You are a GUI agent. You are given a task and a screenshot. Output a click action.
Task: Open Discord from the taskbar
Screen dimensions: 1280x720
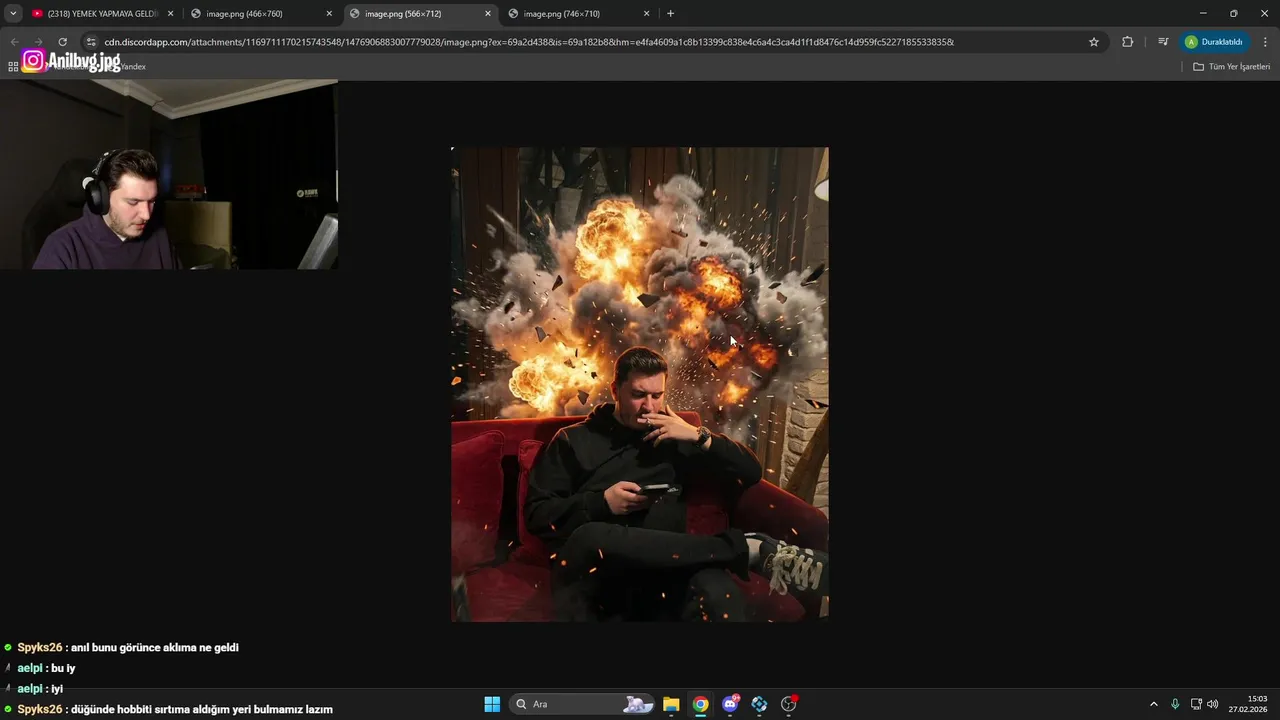[731, 704]
